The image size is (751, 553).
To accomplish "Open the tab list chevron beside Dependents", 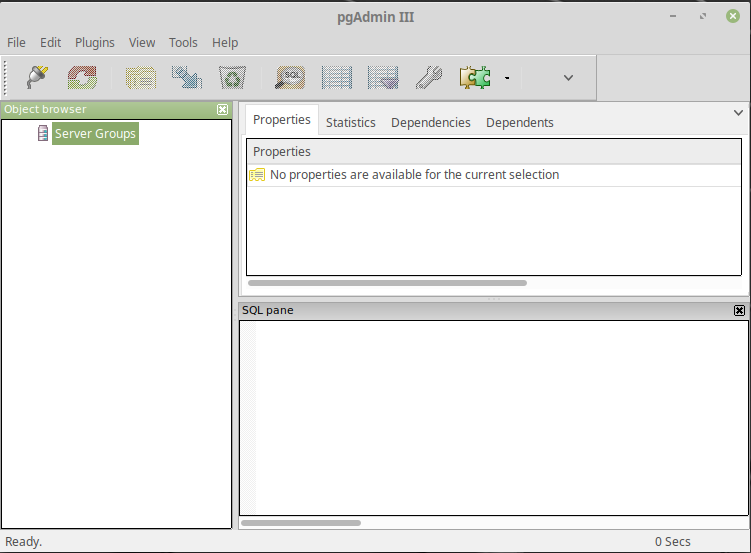I will (x=738, y=113).
